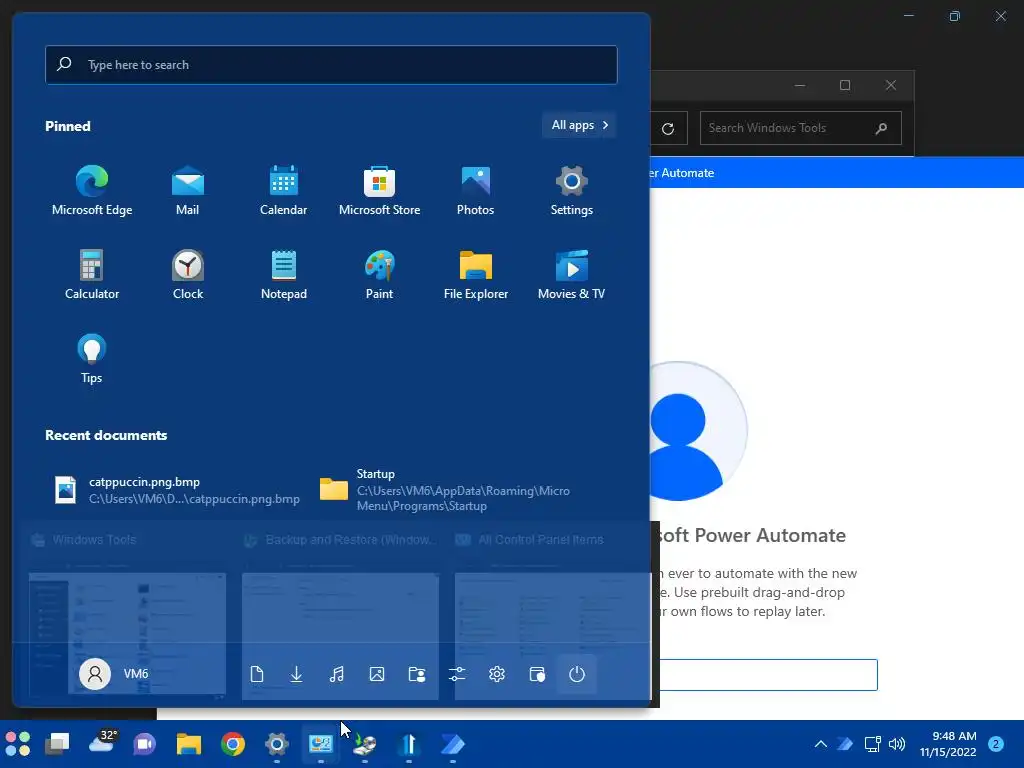Image resolution: width=1024 pixels, height=768 pixels.
Task: Switch to Backup and Restore taskbar icon
Action: coord(364,744)
